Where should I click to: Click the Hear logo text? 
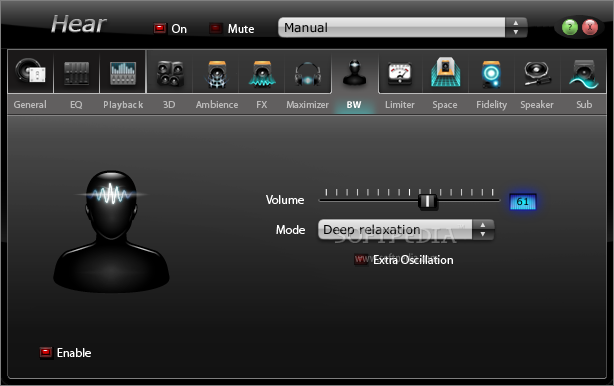78,24
